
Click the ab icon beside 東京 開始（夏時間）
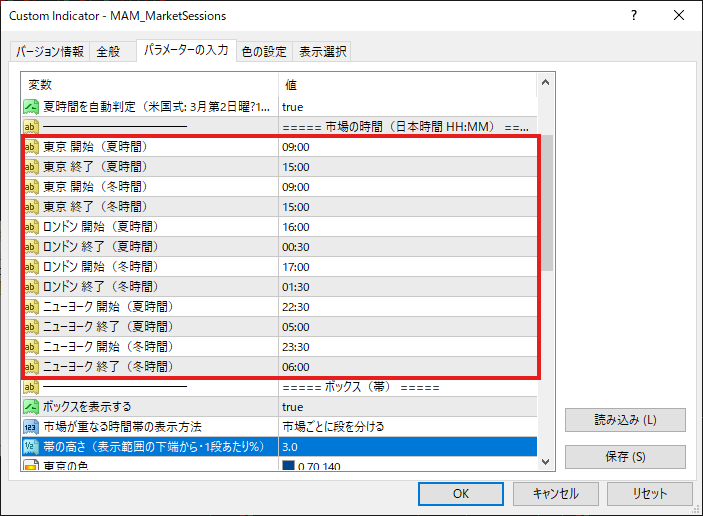[31, 147]
